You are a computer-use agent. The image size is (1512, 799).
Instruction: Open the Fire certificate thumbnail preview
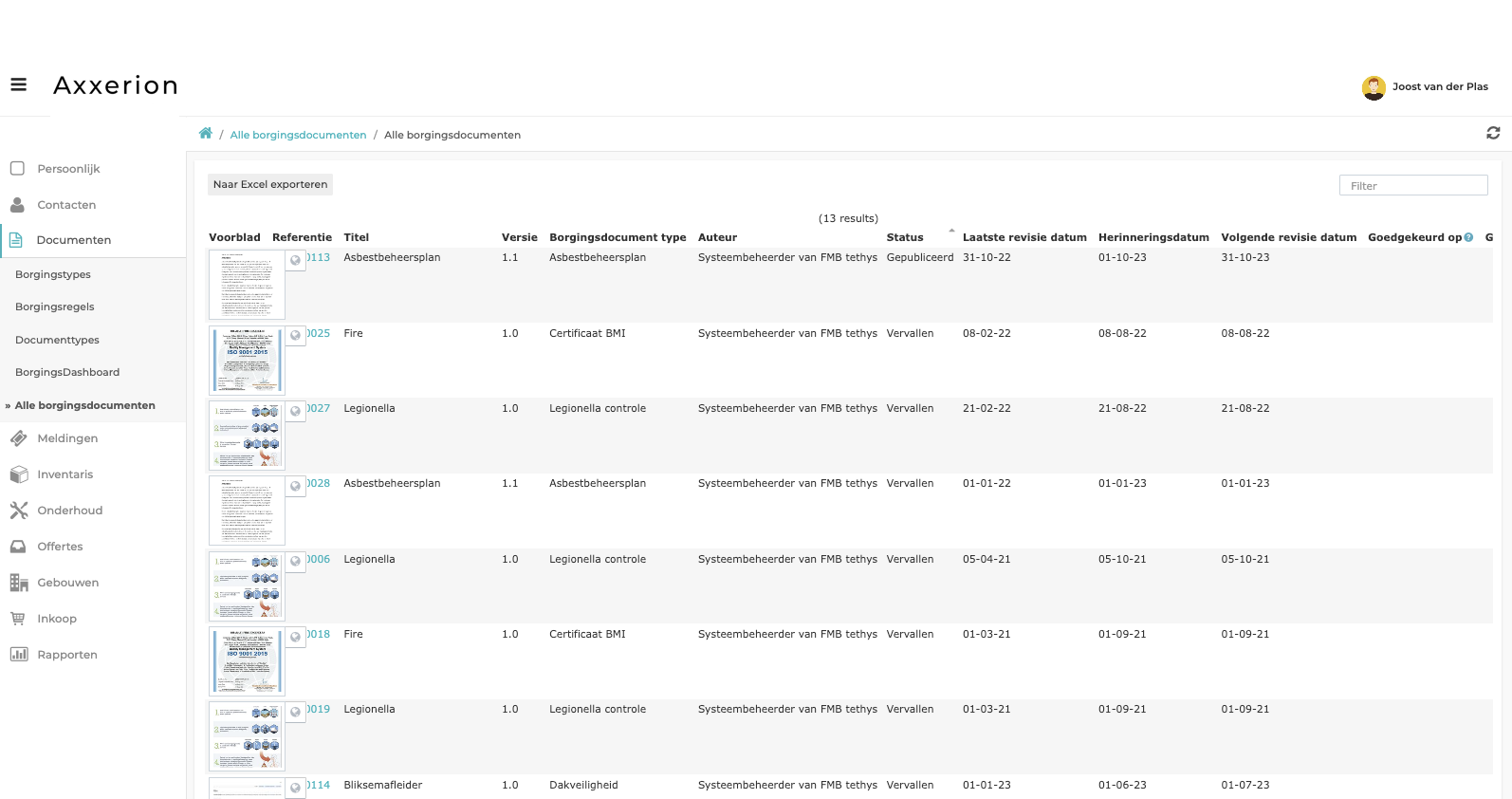pos(247,361)
